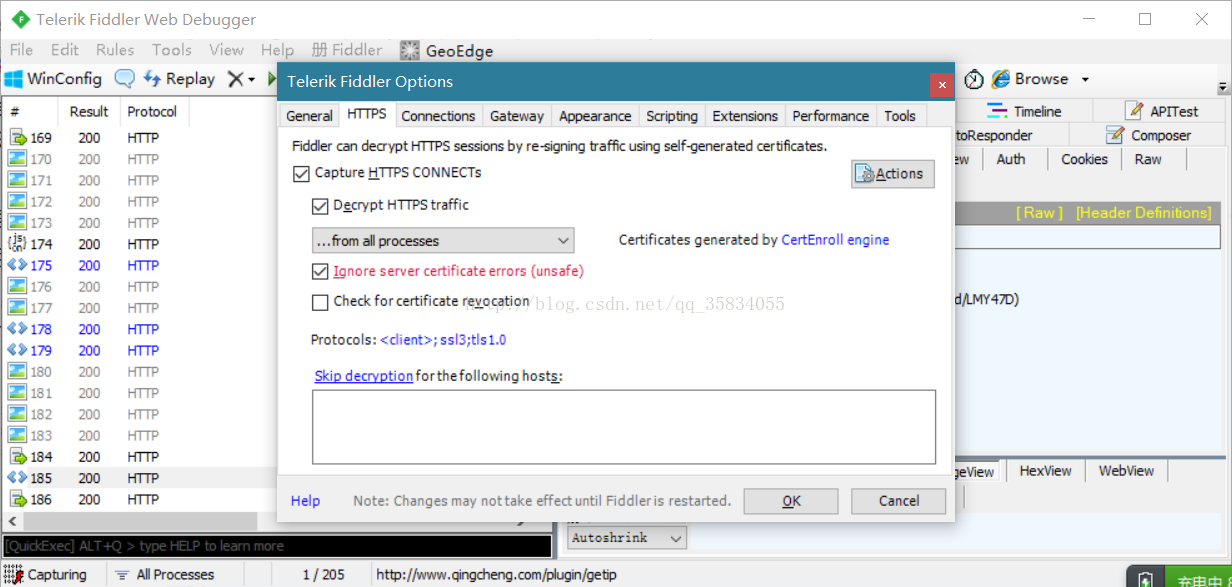
Task: Click the blue arrows icon of session 175
Action: (x=17, y=265)
